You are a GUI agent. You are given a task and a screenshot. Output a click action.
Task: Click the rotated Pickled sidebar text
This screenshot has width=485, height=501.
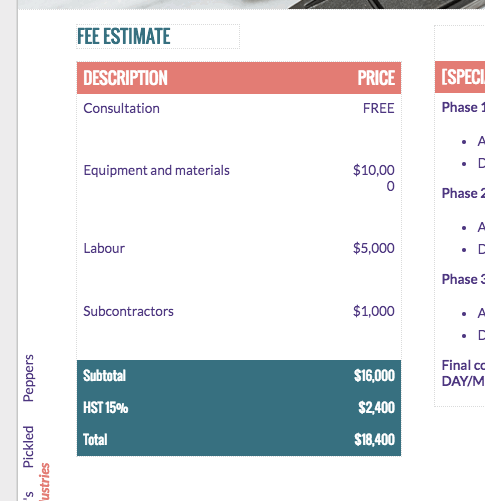28,447
